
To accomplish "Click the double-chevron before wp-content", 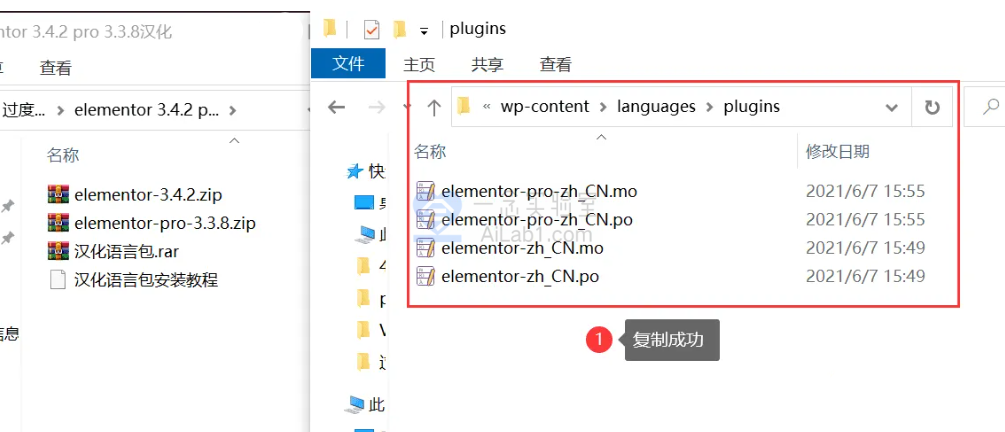I will [487, 107].
